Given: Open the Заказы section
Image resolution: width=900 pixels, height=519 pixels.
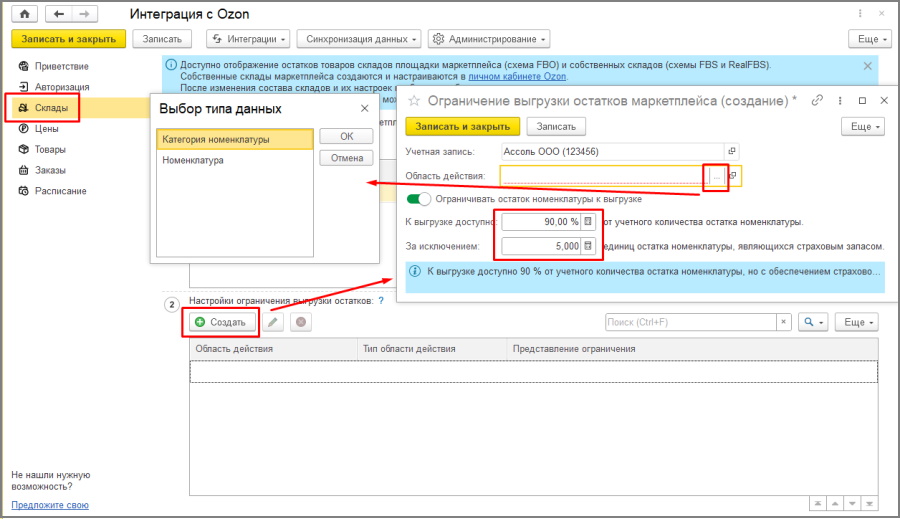Looking at the screenshot, I should point(50,170).
